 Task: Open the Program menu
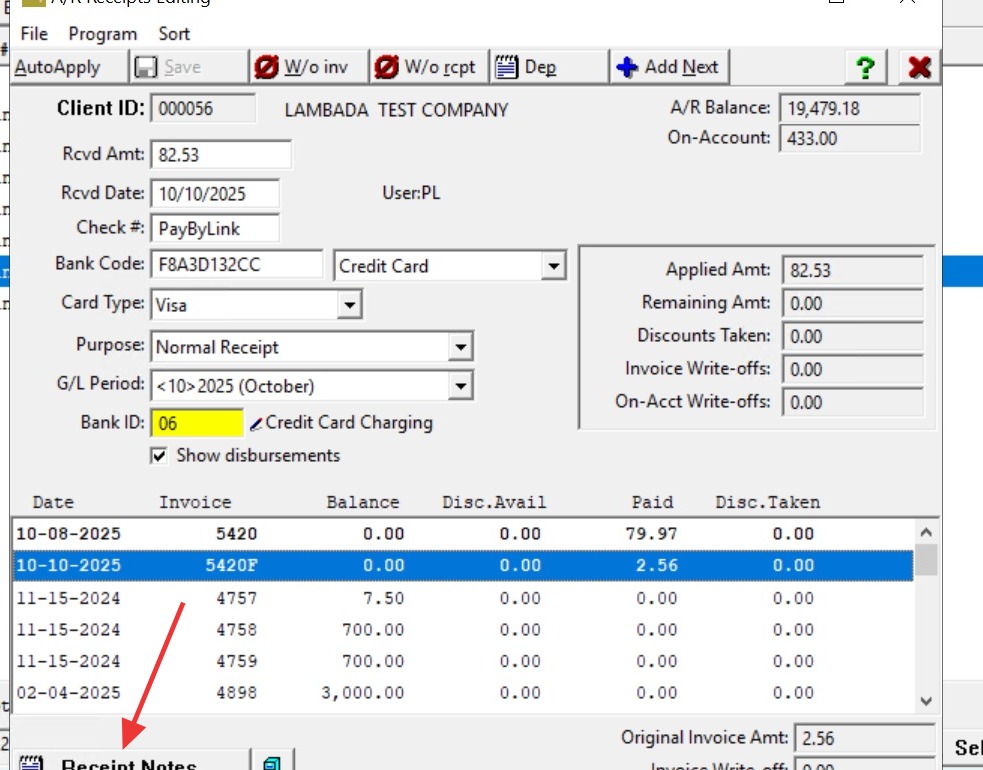103,34
